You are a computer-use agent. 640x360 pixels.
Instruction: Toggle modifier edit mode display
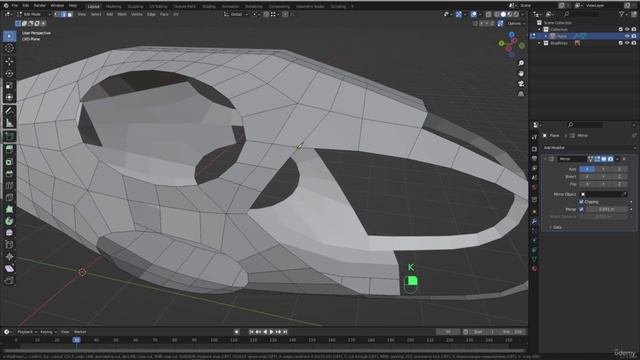(x=597, y=159)
